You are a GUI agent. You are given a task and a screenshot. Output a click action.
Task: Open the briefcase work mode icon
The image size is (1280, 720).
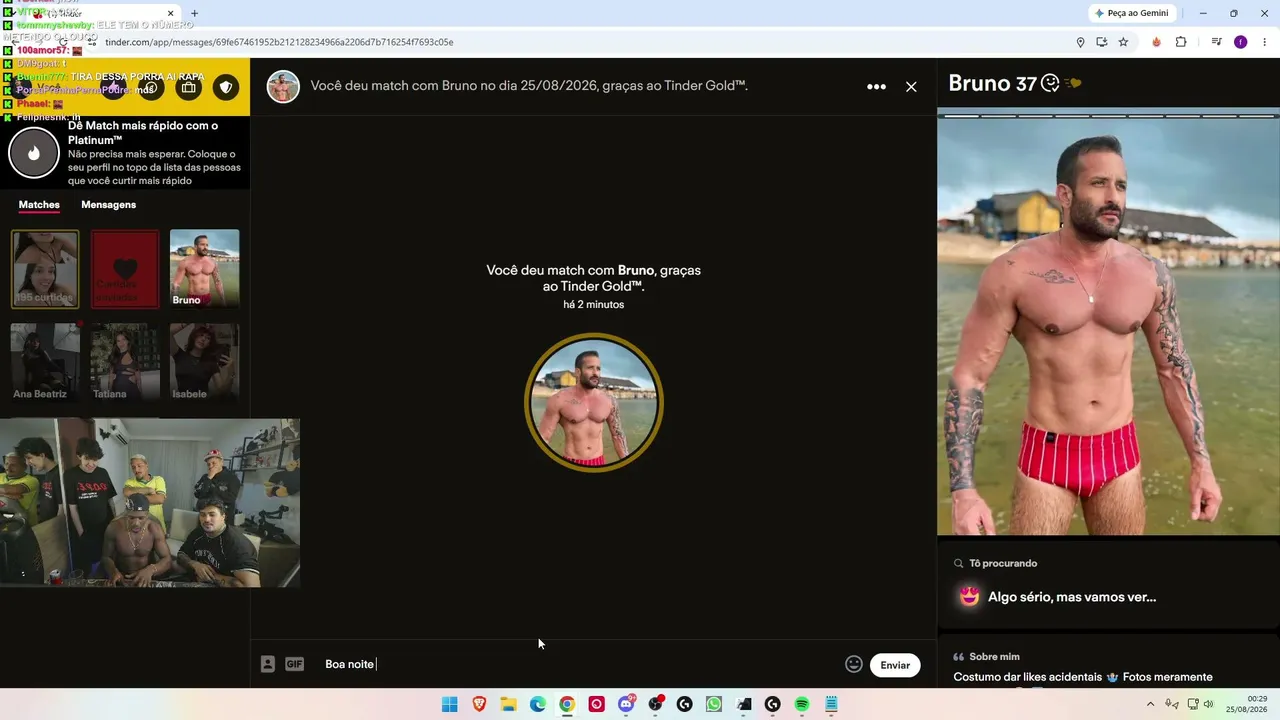point(189,88)
